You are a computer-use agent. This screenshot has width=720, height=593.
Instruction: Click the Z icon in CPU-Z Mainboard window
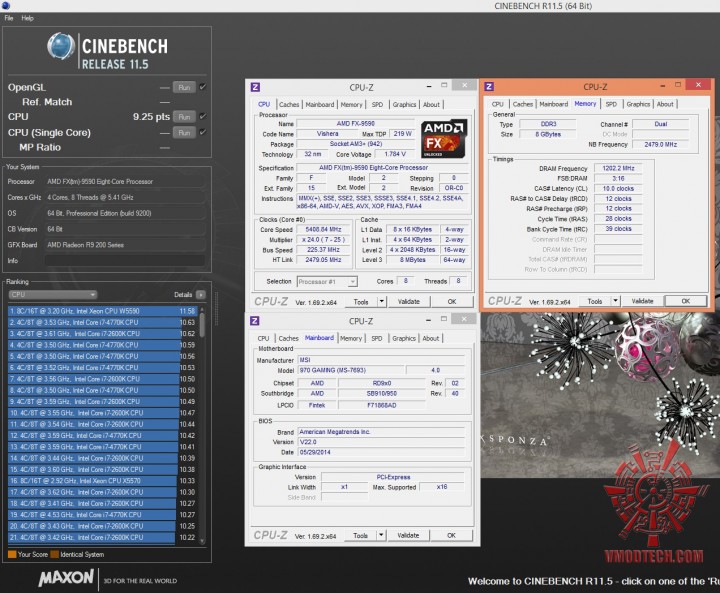point(255,321)
